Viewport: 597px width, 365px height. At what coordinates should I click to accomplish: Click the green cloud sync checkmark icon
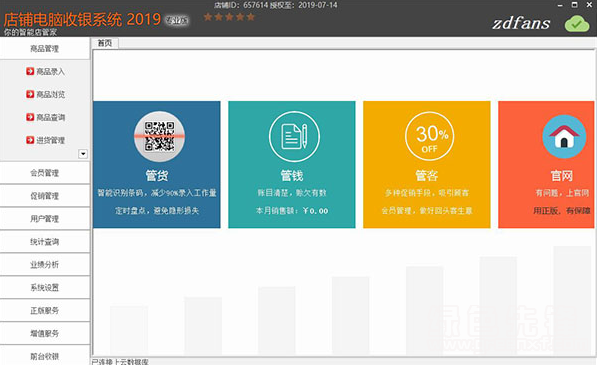tap(577, 23)
